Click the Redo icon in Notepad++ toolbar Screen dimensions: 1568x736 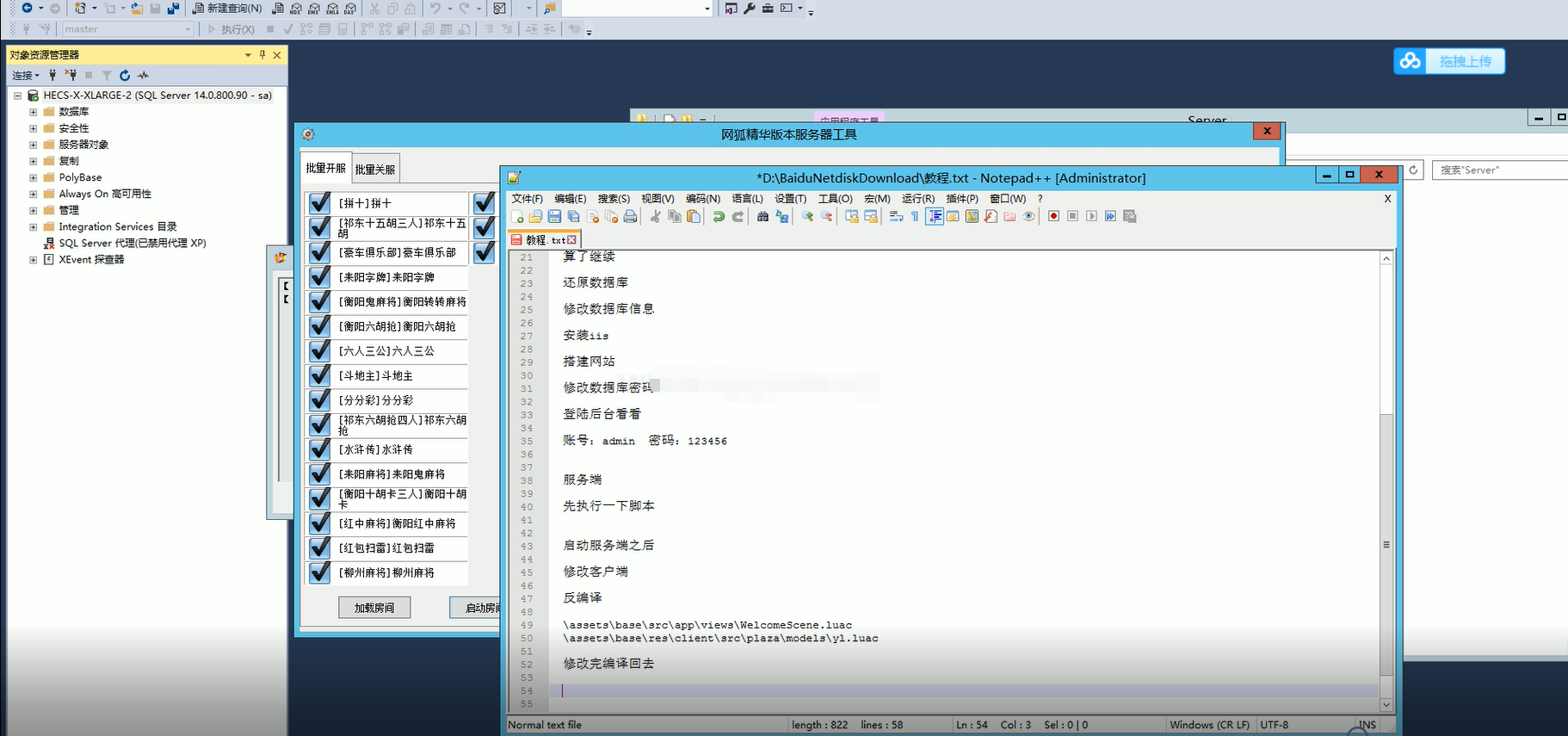tap(738, 216)
